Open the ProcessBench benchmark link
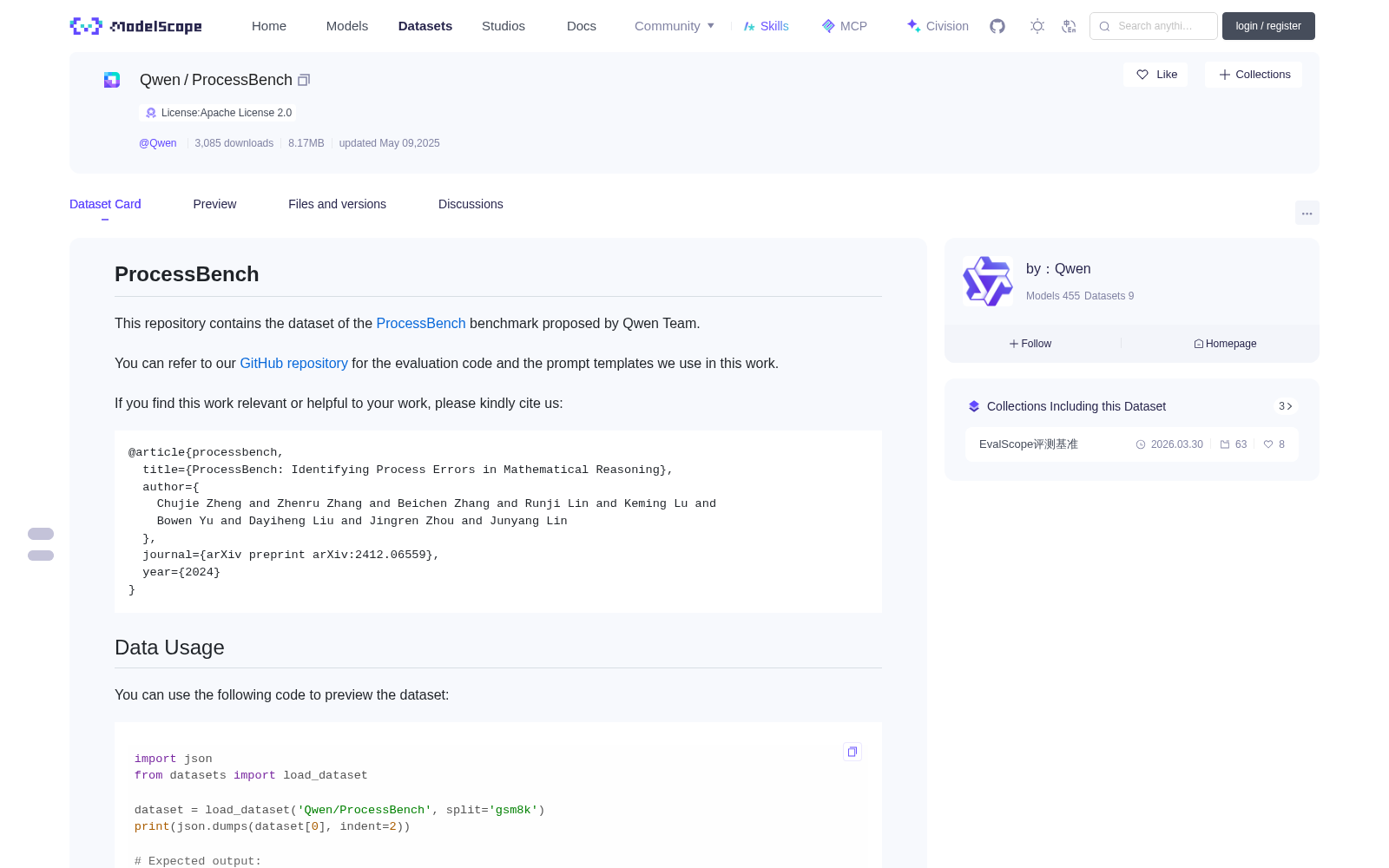 click(x=421, y=323)
